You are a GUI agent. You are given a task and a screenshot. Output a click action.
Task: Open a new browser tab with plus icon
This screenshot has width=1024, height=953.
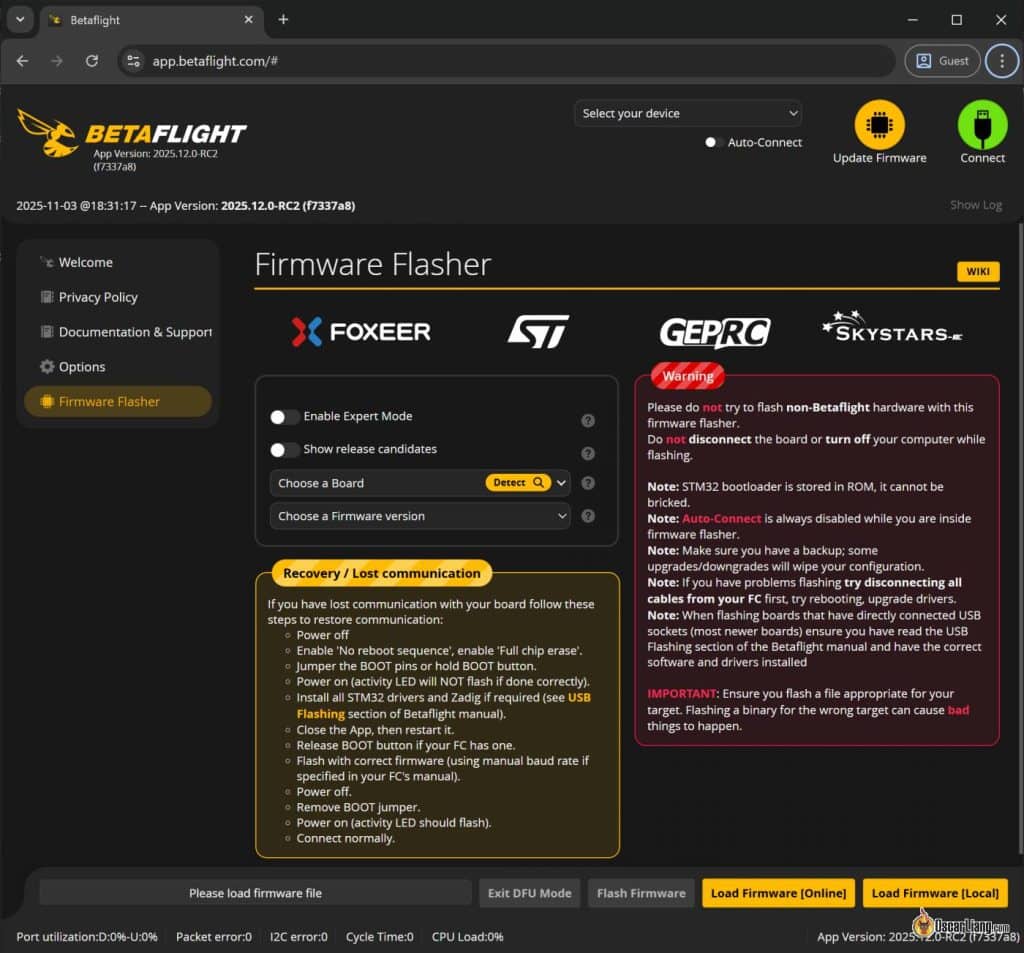(x=283, y=20)
